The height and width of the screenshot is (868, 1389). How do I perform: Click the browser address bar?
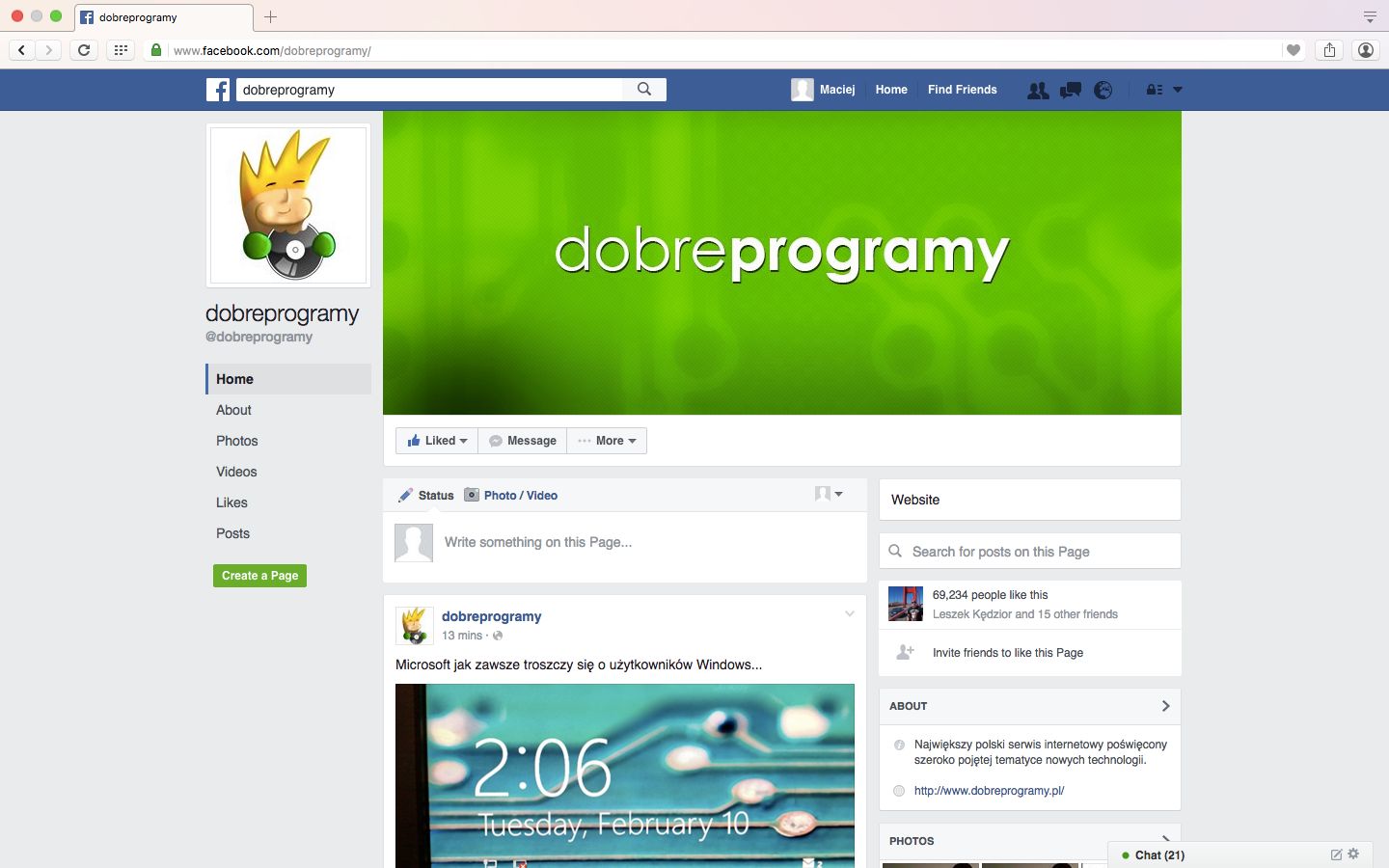[723, 50]
